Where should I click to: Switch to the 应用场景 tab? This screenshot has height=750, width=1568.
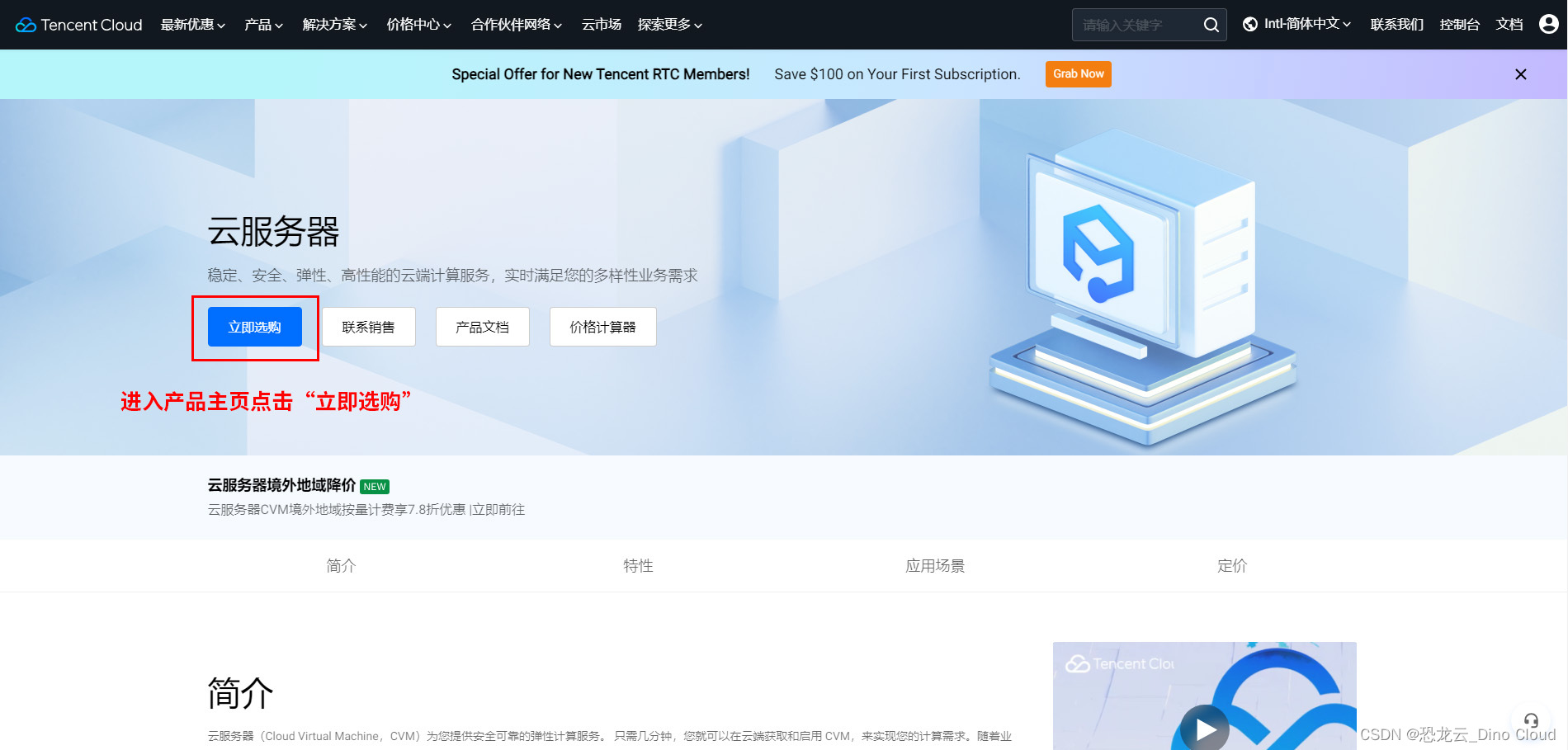coord(935,566)
